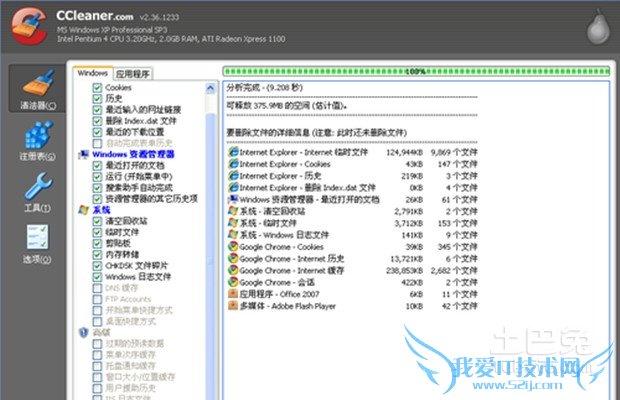Image resolution: width=620 pixels, height=400 pixels.
Task: Click the 124,944KB size value
Action: 405,152
